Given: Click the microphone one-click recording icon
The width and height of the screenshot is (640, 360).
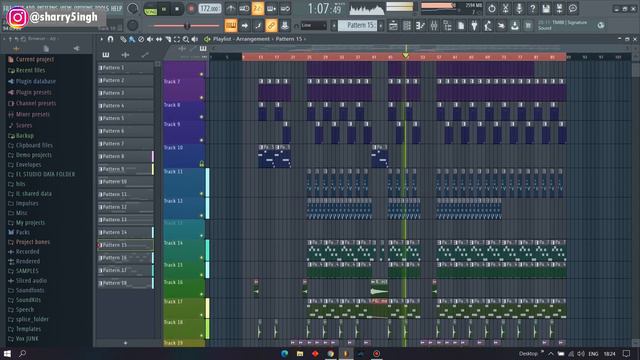Looking at the screenshot, I should 519,9.
